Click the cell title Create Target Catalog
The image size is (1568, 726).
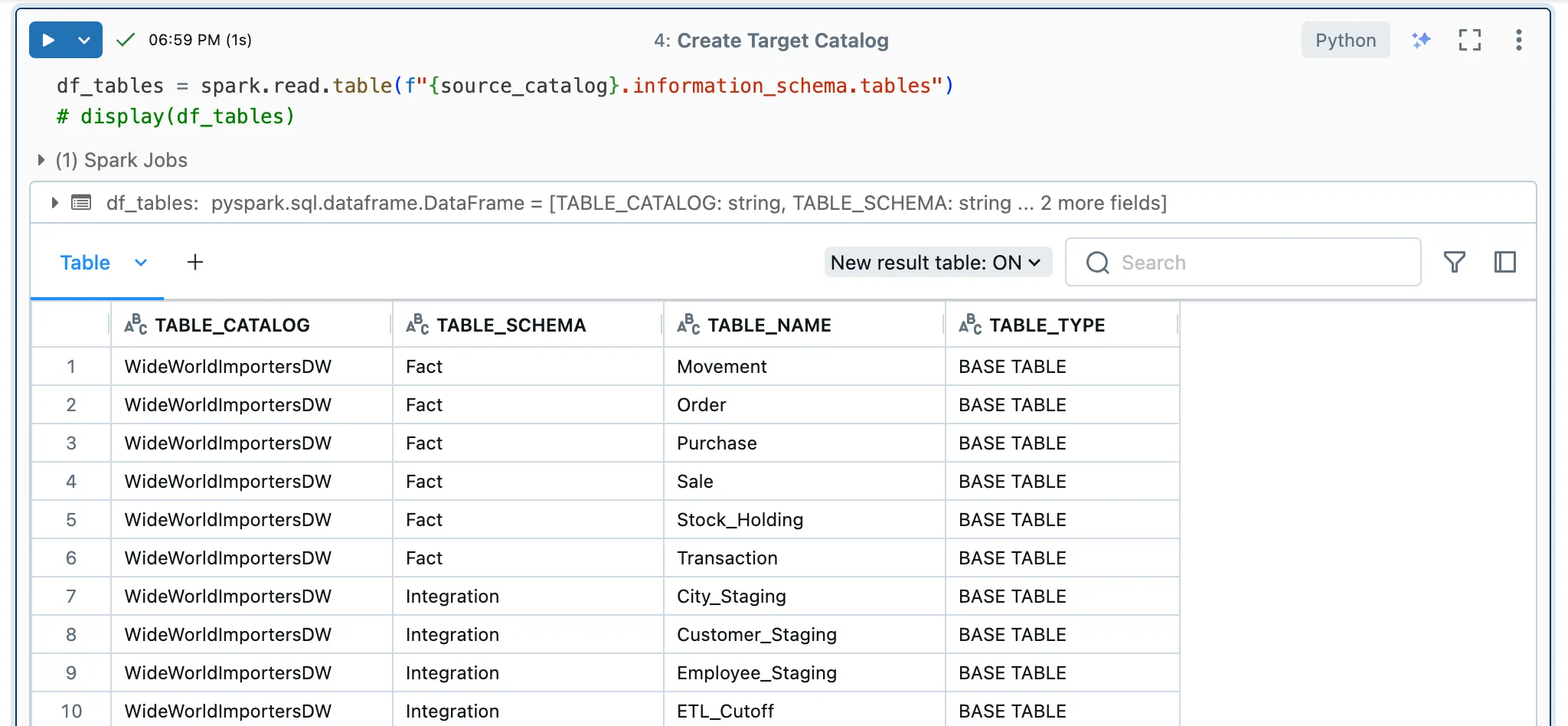pyautogui.click(x=782, y=41)
